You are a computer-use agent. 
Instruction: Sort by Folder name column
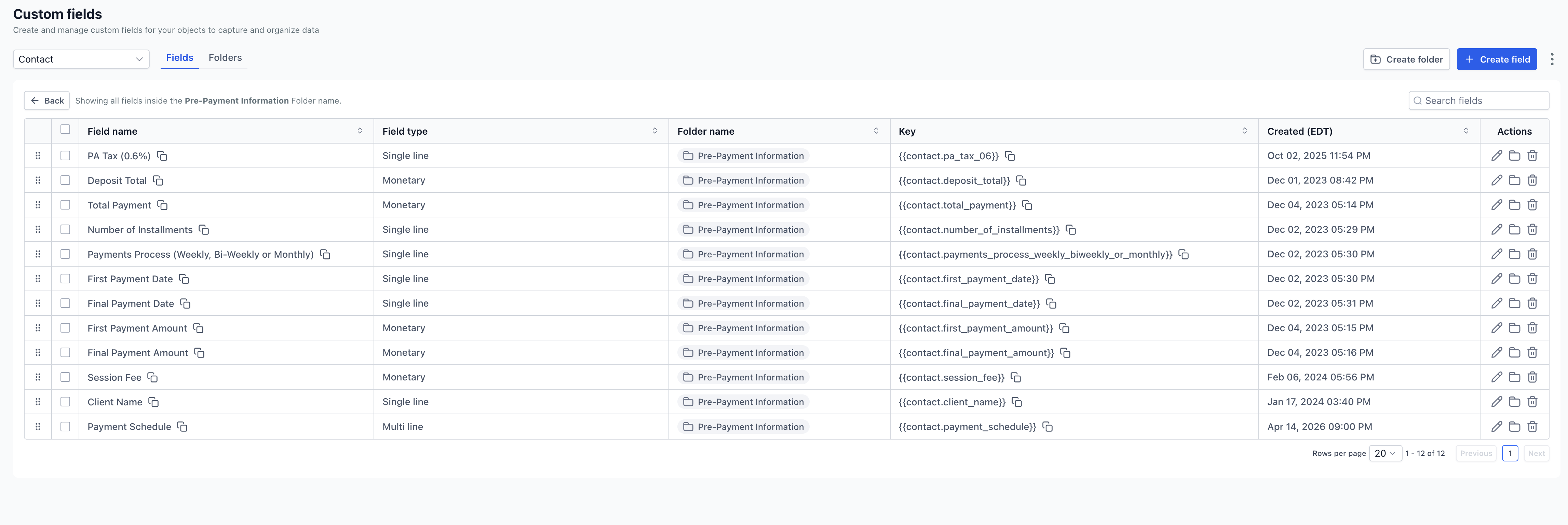[x=876, y=131]
